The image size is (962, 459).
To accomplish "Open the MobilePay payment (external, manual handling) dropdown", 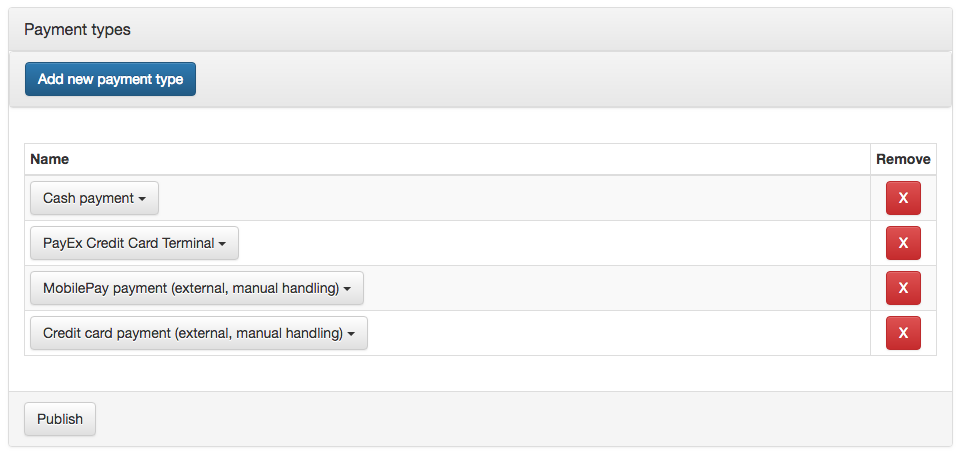I will (x=196, y=288).
